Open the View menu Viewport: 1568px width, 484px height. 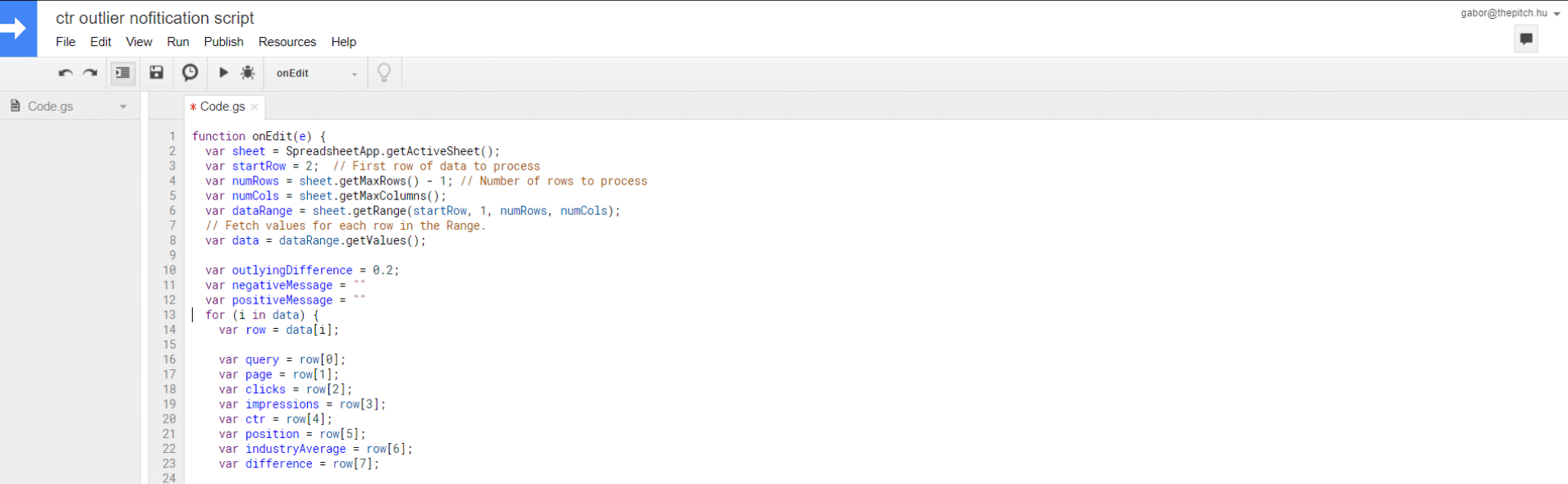pyautogui.click(x=139, y=42)
